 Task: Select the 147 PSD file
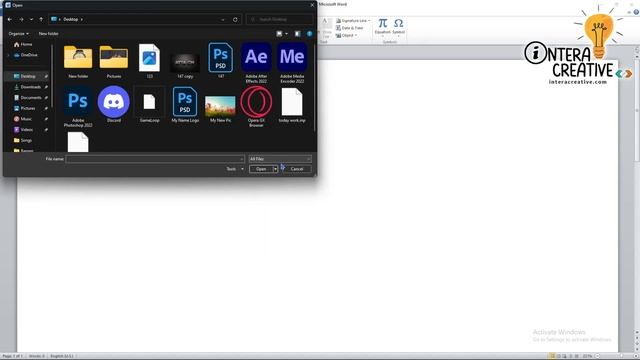[220, 60]
